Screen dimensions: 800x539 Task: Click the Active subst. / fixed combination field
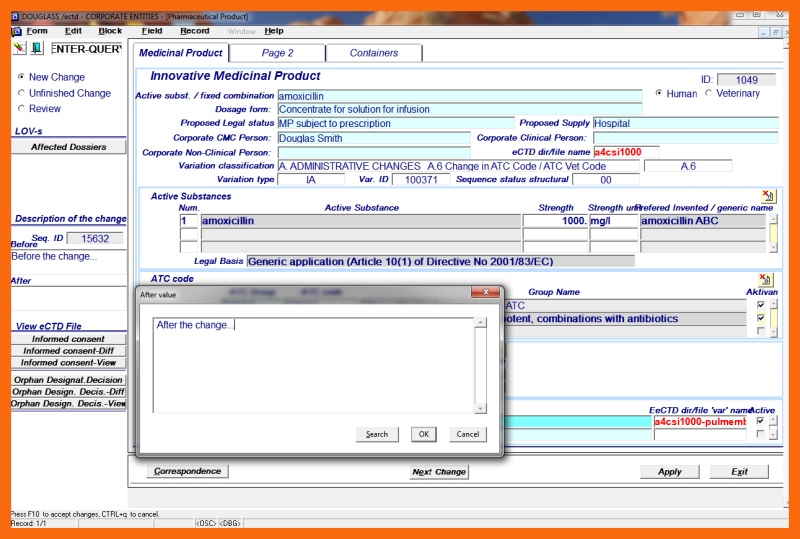pyautogui.click(x=460, y=96)
